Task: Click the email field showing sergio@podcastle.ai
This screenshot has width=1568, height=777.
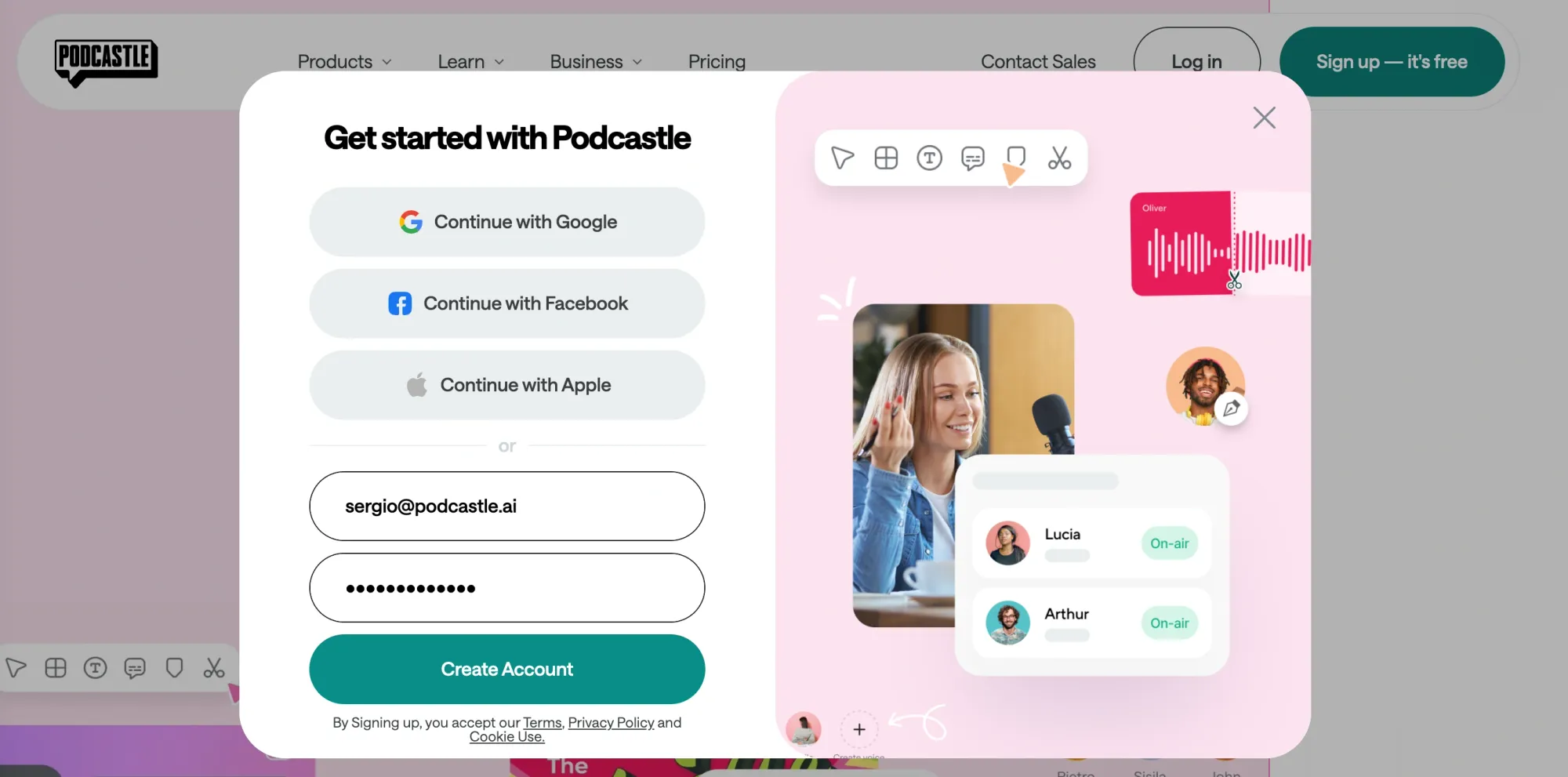Action: 506,506
